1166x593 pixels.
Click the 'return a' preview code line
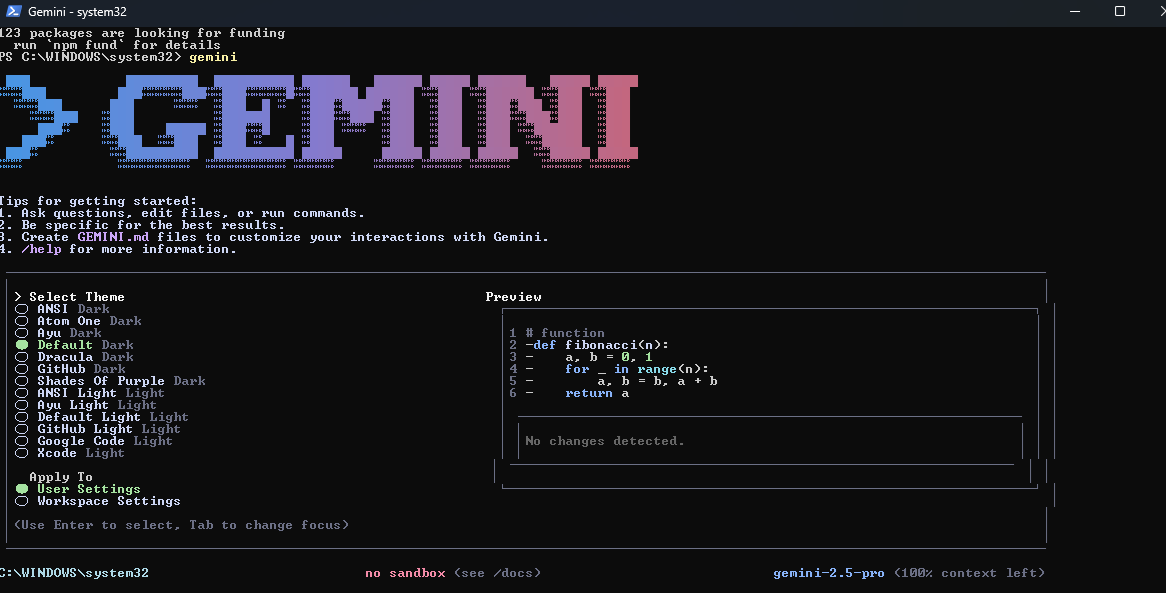tap(597, 393)
